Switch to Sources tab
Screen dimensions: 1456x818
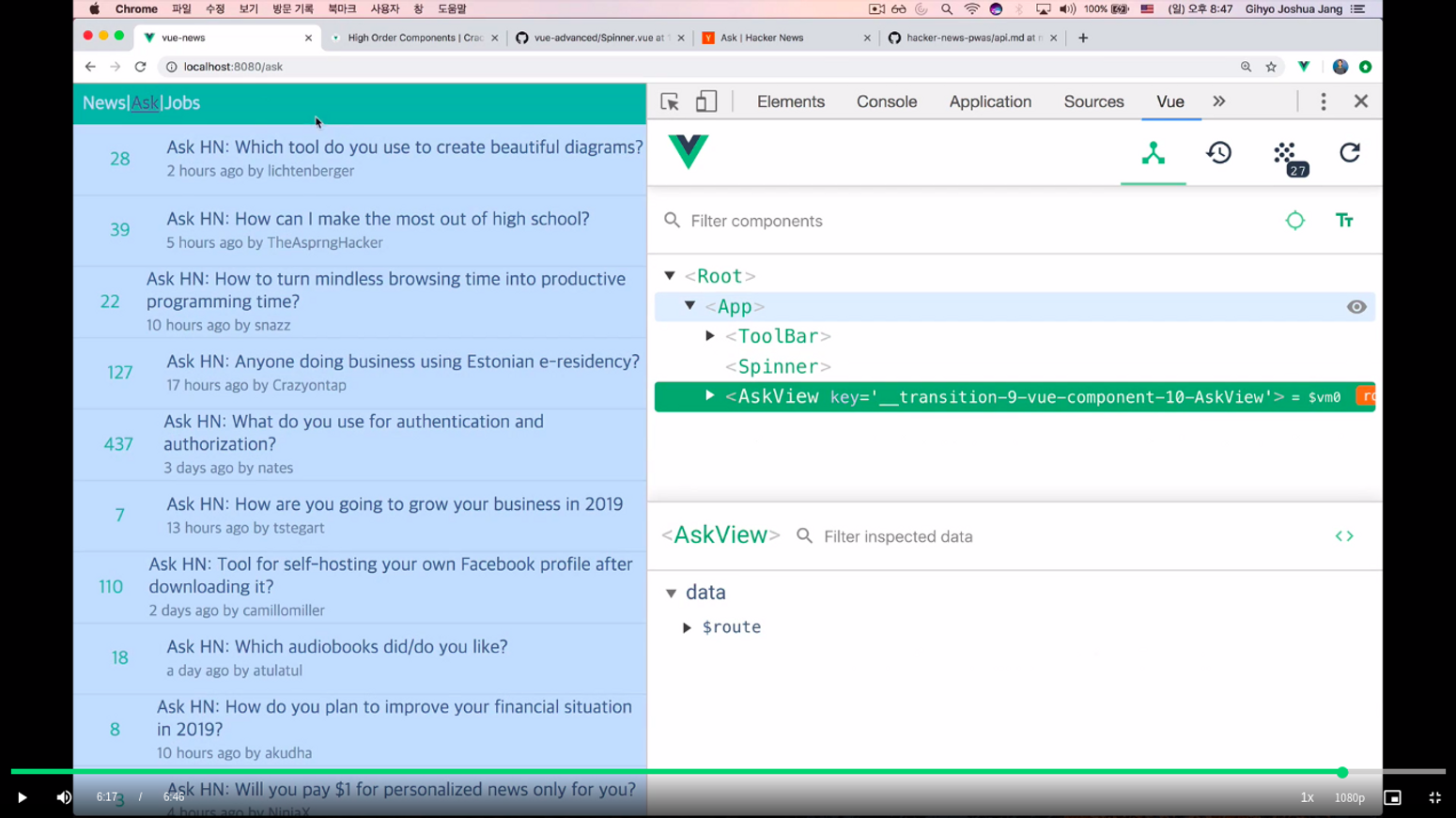pos(1093,101)
